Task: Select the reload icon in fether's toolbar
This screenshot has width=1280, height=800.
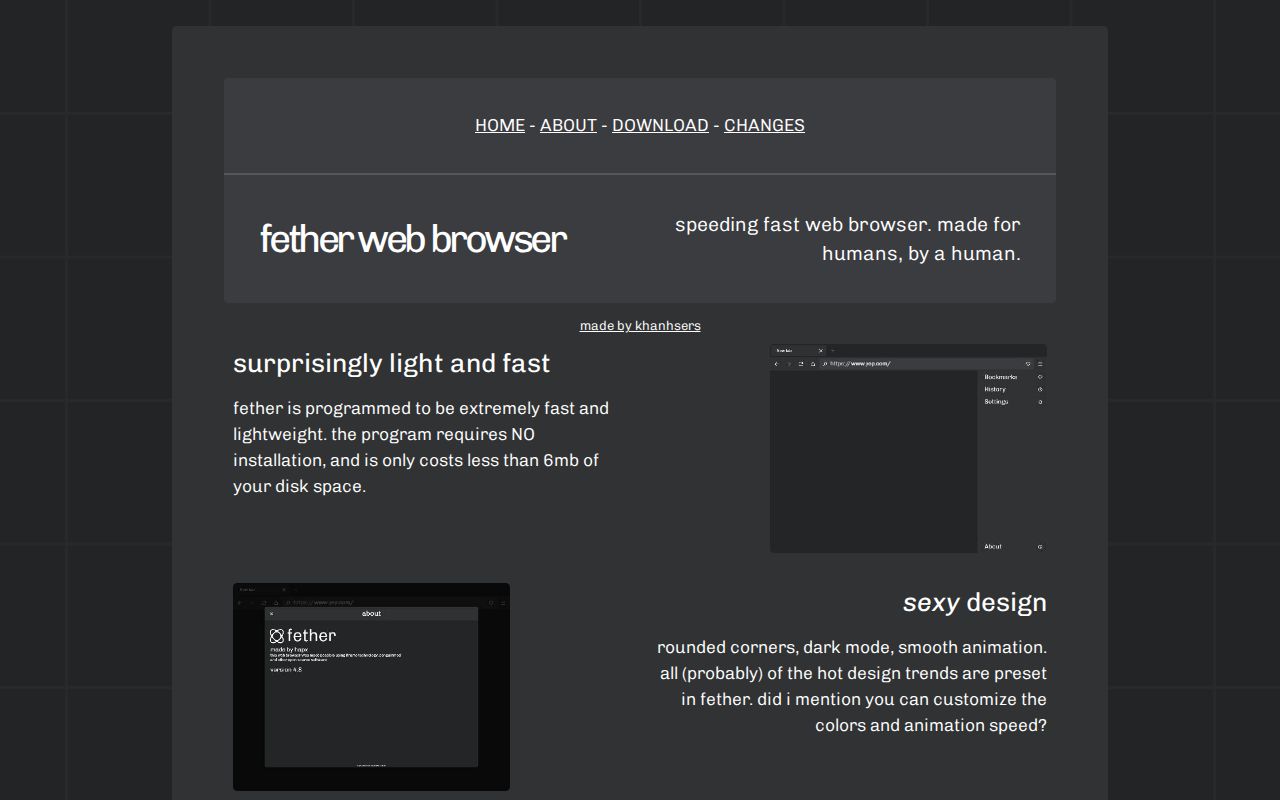Action: point(801,364)
